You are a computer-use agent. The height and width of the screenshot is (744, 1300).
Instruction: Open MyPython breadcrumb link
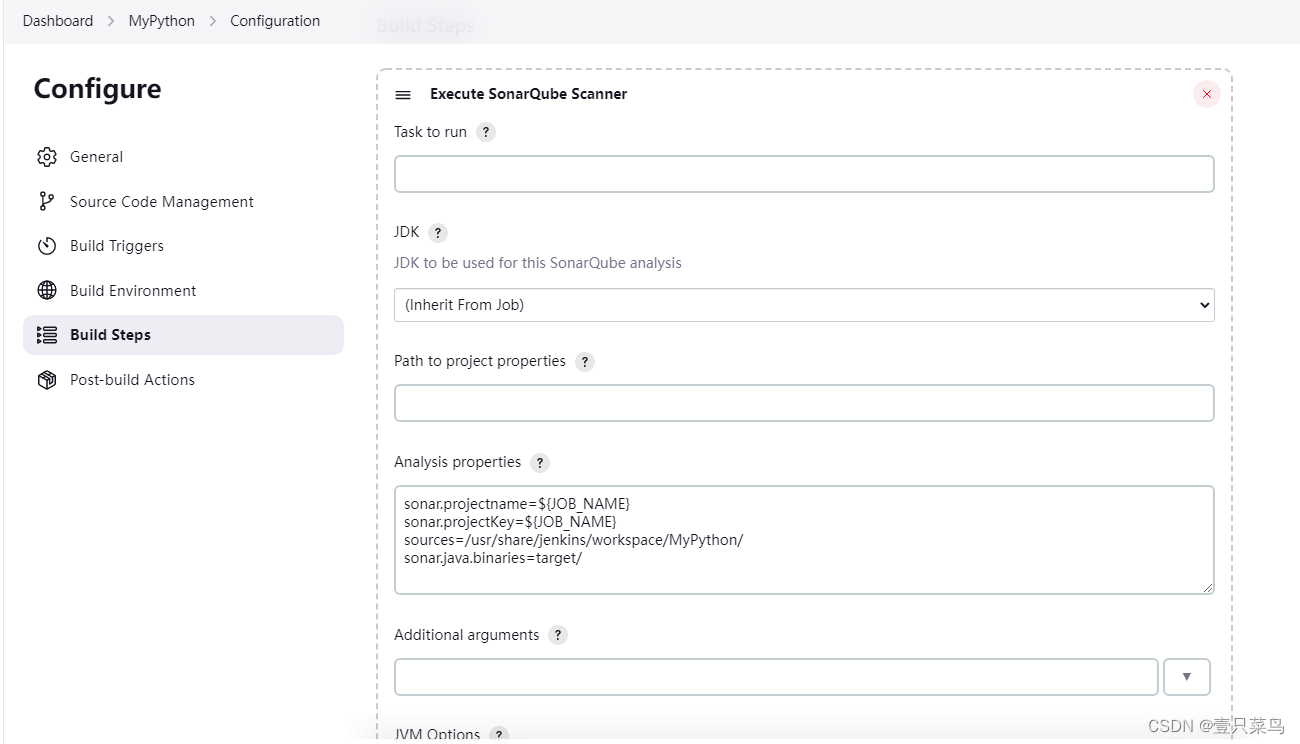tap(162, 21)
